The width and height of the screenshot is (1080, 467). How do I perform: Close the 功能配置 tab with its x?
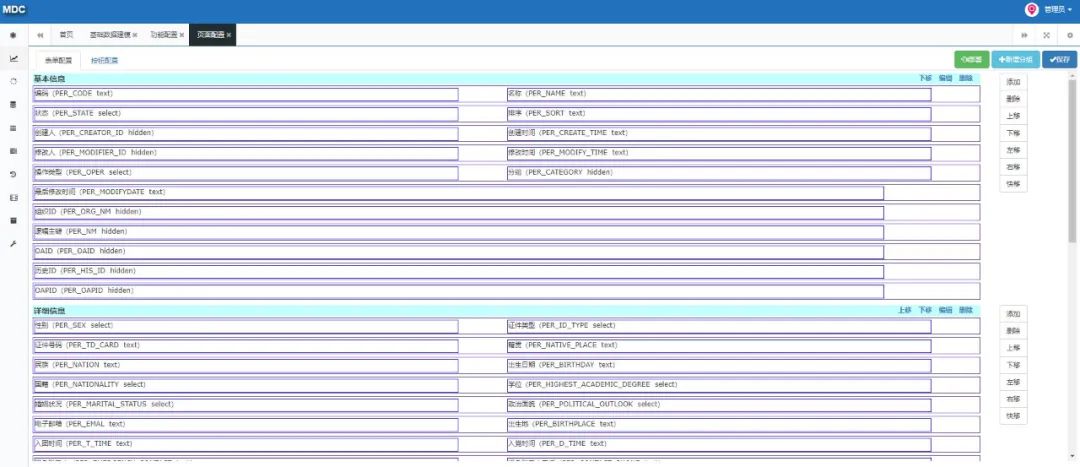(182, 35)
